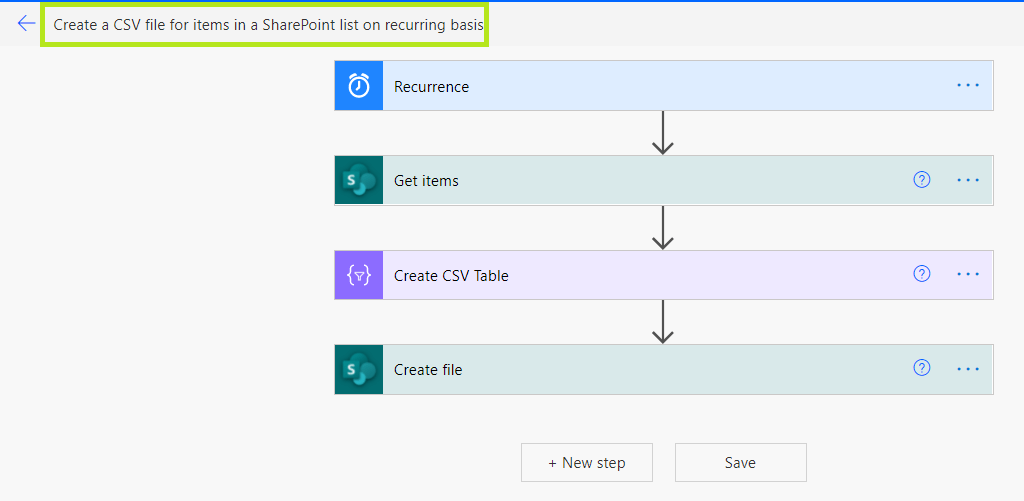
Task: Insert step on arrow below Recurrence
Action: tap(662, 132)
